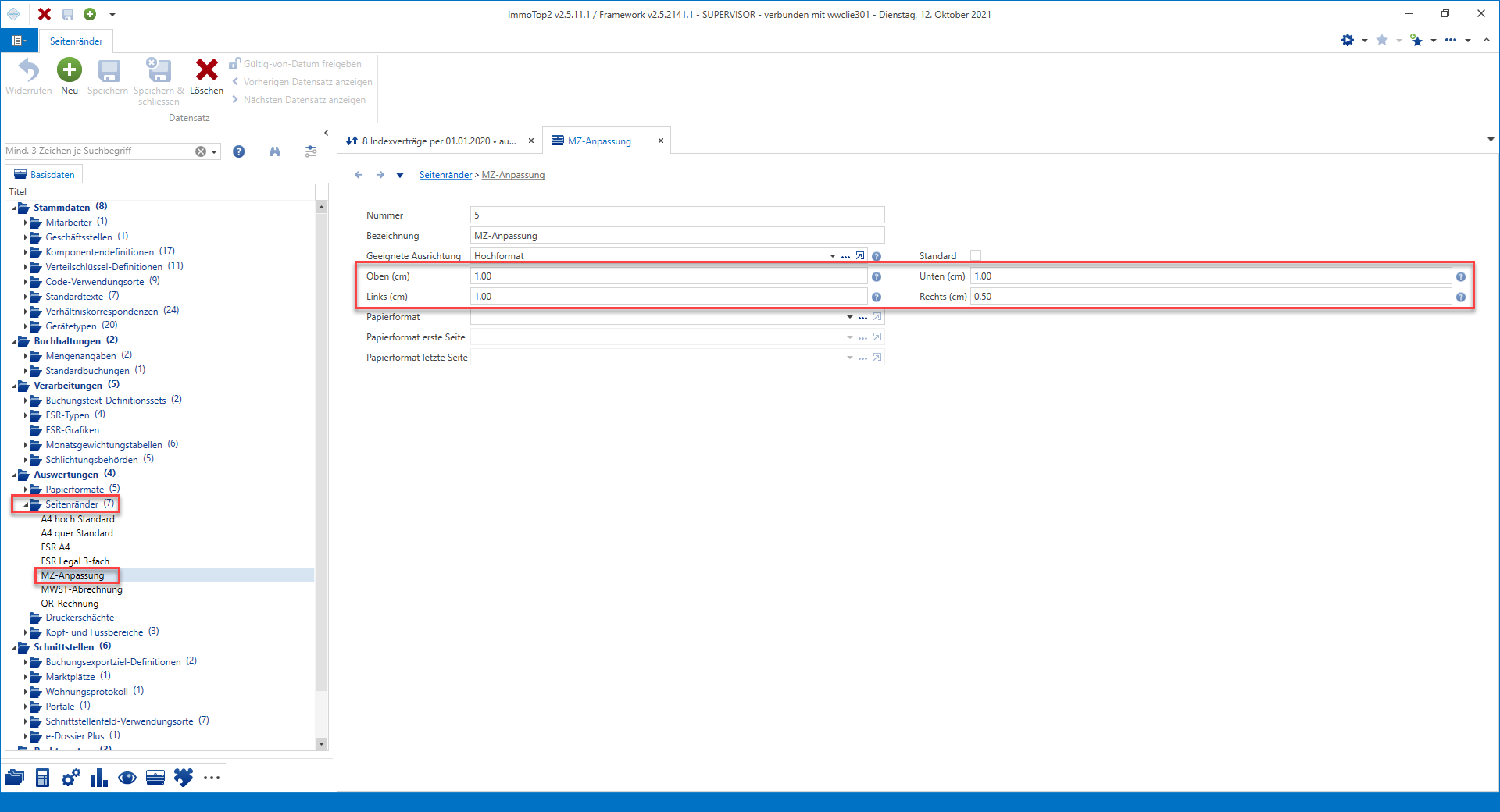Click help icon beside Oben (cm) field
The image size is (1500, 812).
pyautogui.click(x=877, y=276)
